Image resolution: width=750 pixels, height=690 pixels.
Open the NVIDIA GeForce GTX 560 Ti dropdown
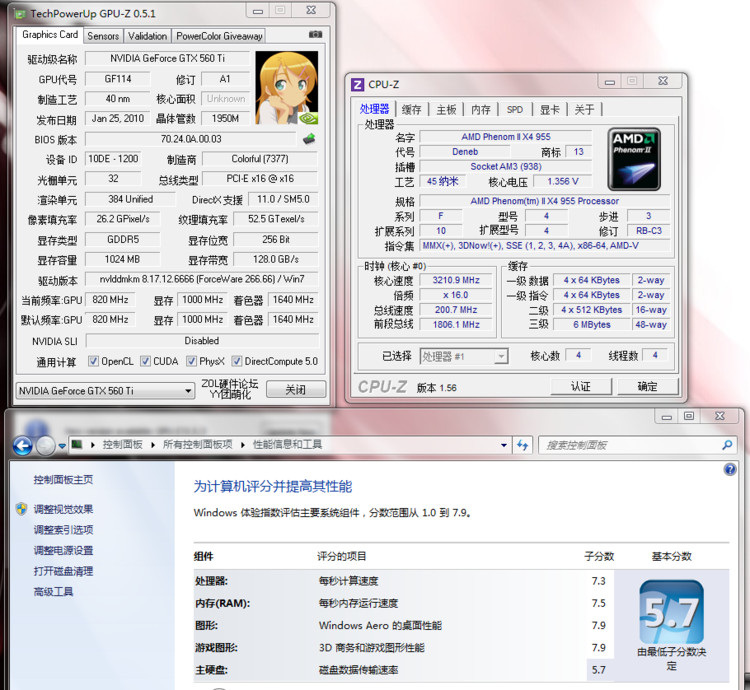pyautogui.click(x=105, y=391)
